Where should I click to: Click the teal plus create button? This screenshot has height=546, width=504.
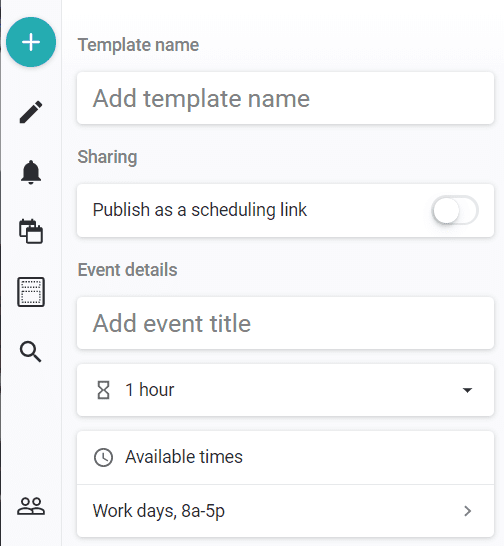pos(31,42)
